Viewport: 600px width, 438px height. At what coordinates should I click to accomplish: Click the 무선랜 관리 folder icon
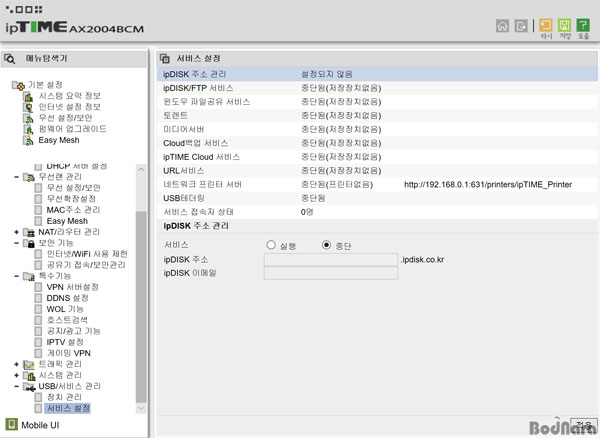click(29, 177)
